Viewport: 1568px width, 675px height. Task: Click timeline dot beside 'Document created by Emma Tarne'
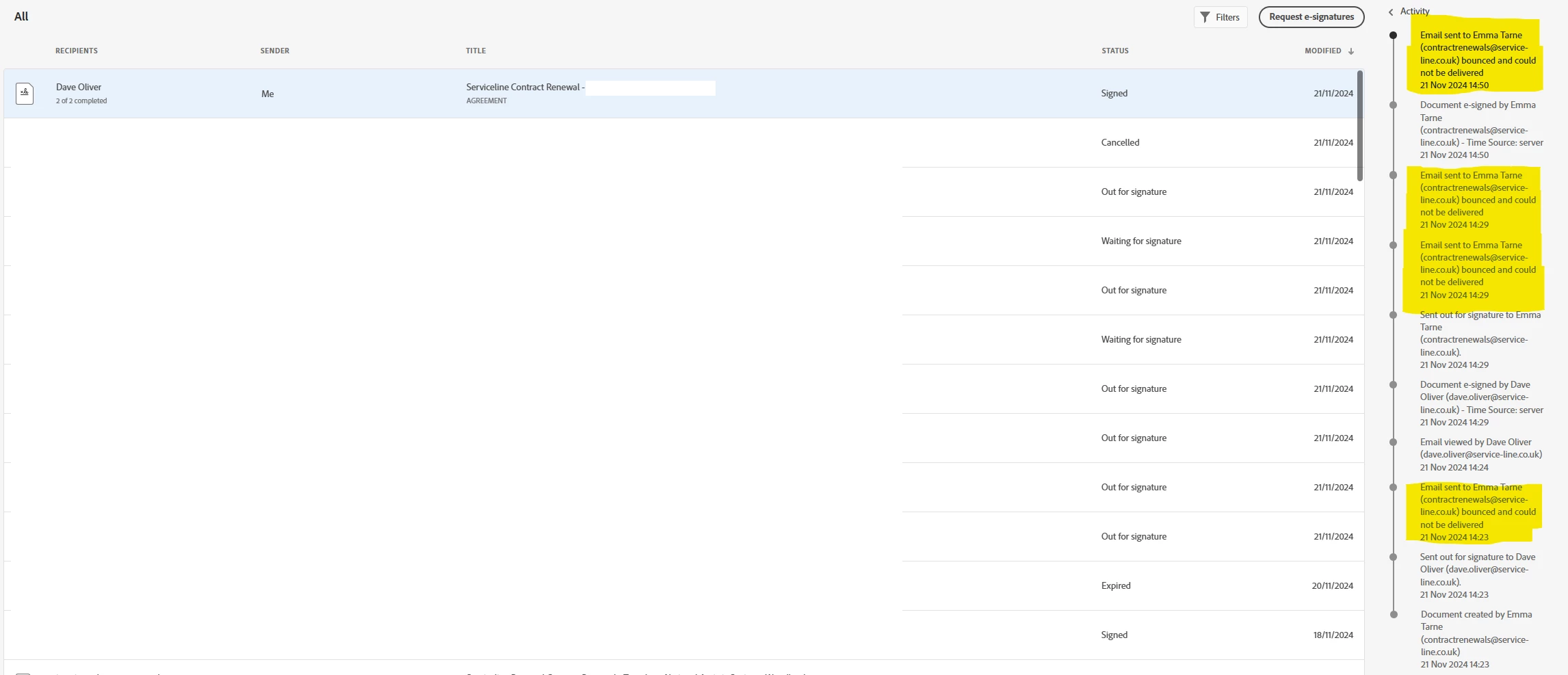coord(1394,614)
